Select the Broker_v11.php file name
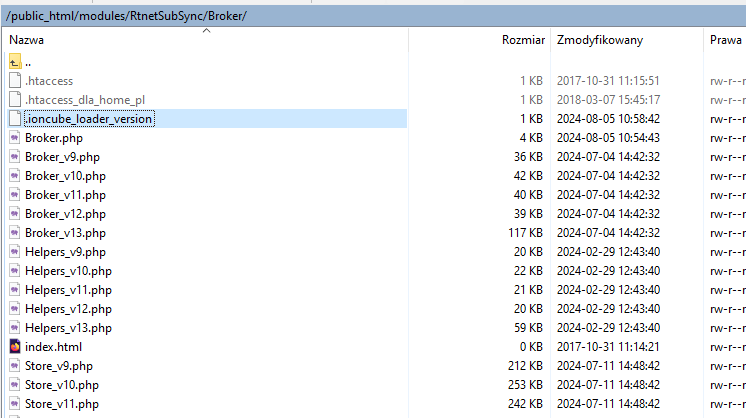This screenshot has height=418, width=746. click(x=65, y=195)
